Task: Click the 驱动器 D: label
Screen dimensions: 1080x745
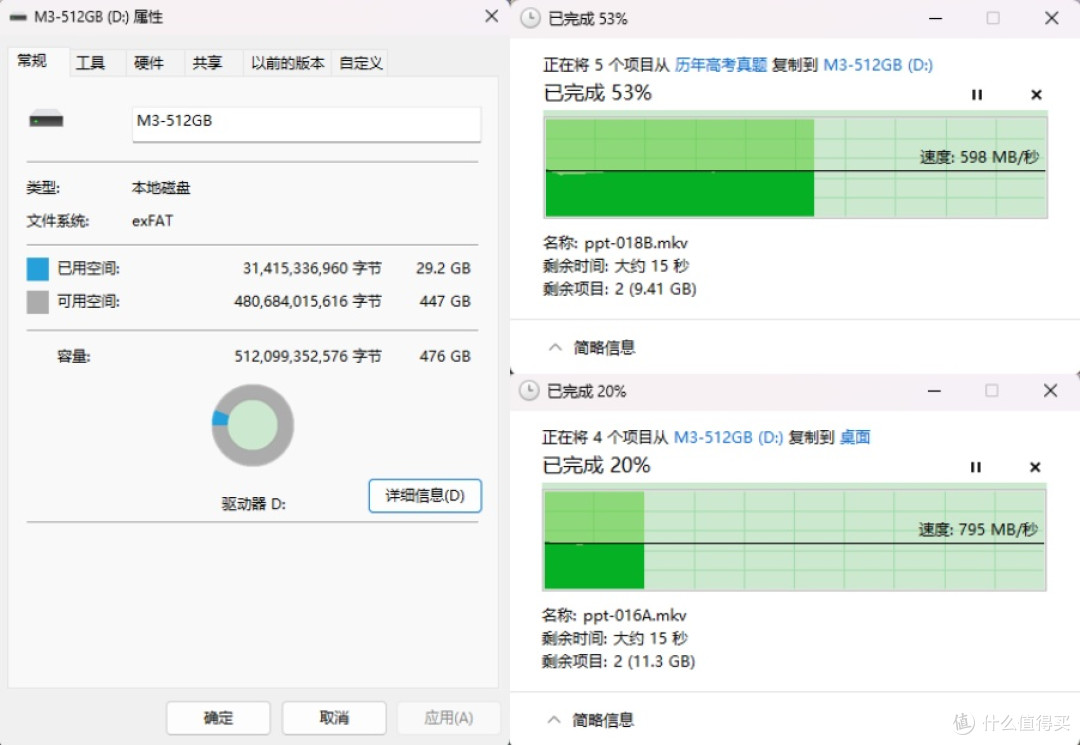Action: [253, 504]
